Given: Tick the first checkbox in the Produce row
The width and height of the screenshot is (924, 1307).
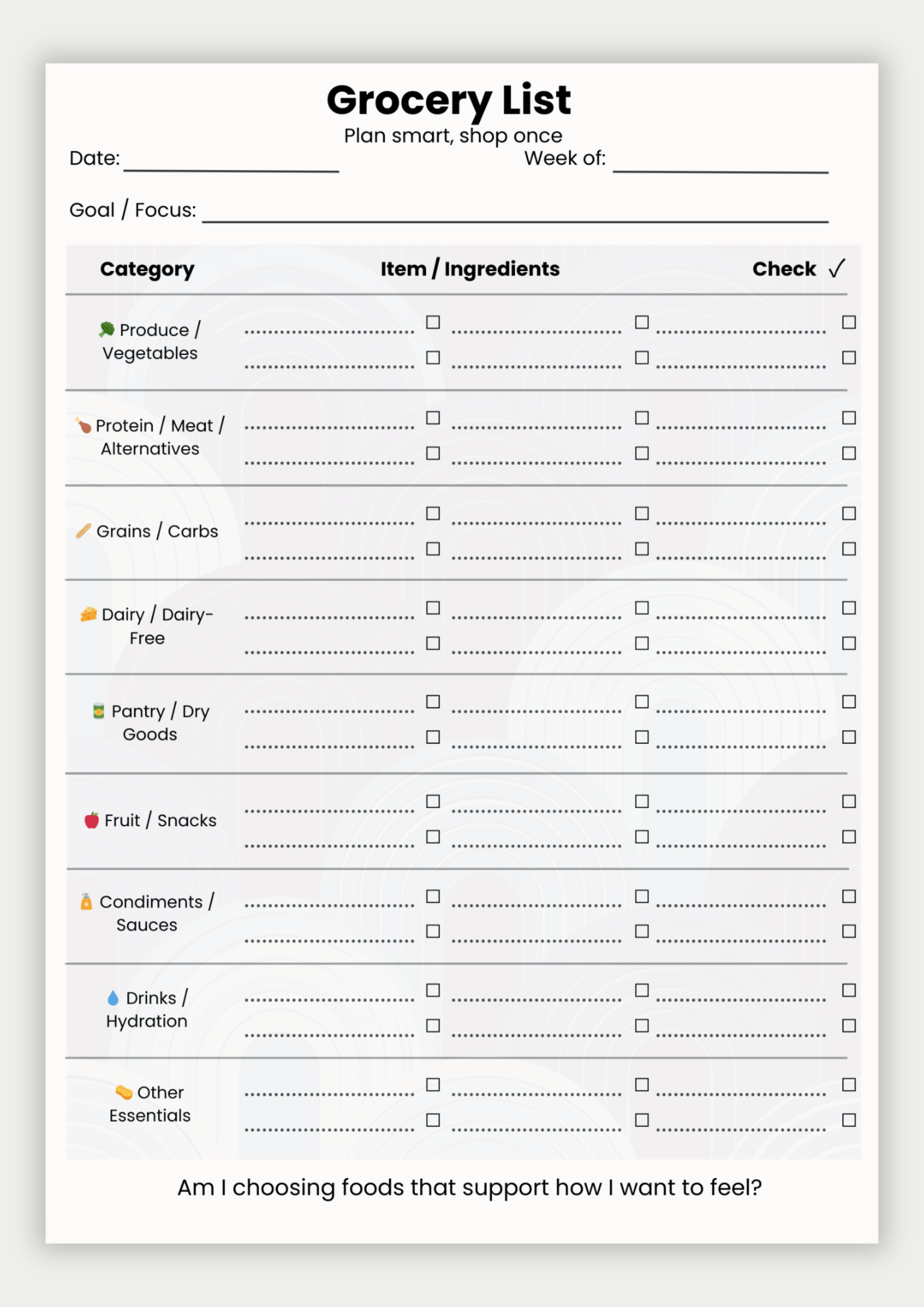Looking at the screenshot, I should (433, 322).
